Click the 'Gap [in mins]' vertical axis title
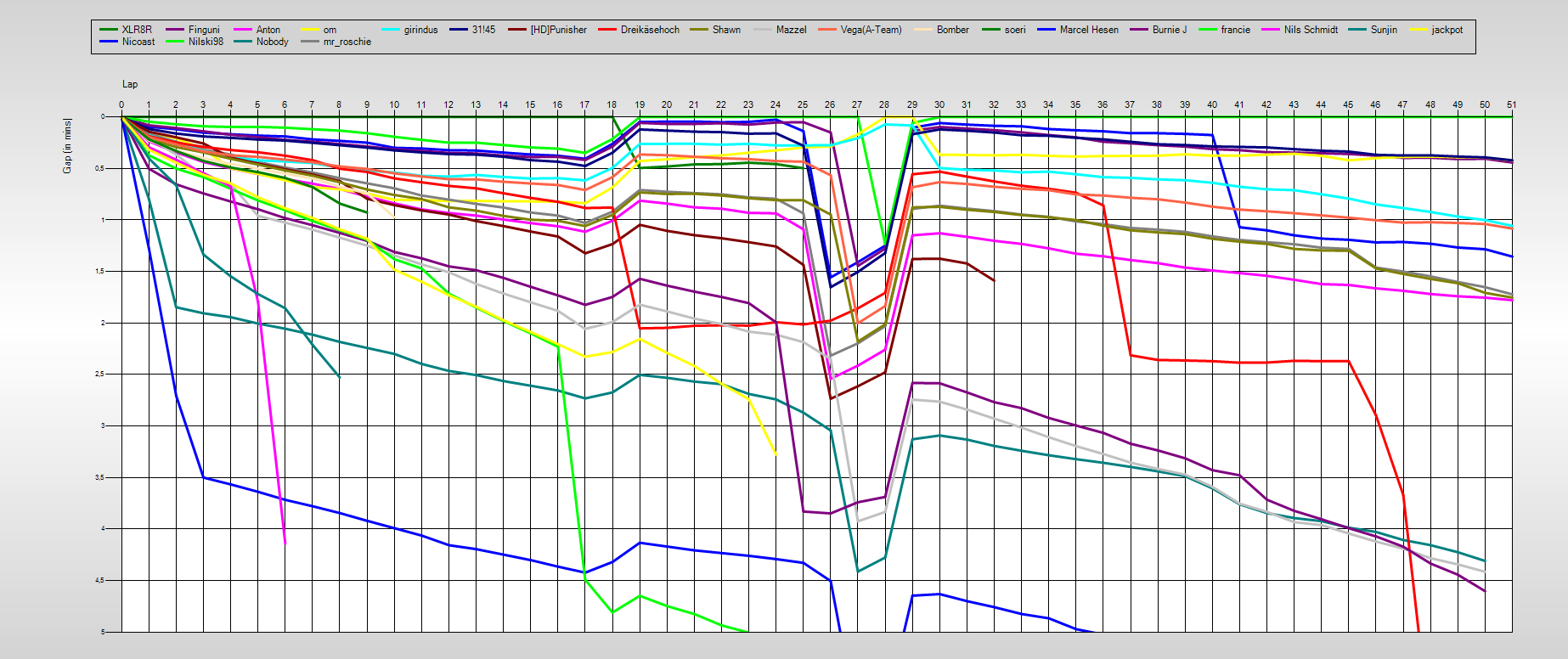 (x=67, y=146)
